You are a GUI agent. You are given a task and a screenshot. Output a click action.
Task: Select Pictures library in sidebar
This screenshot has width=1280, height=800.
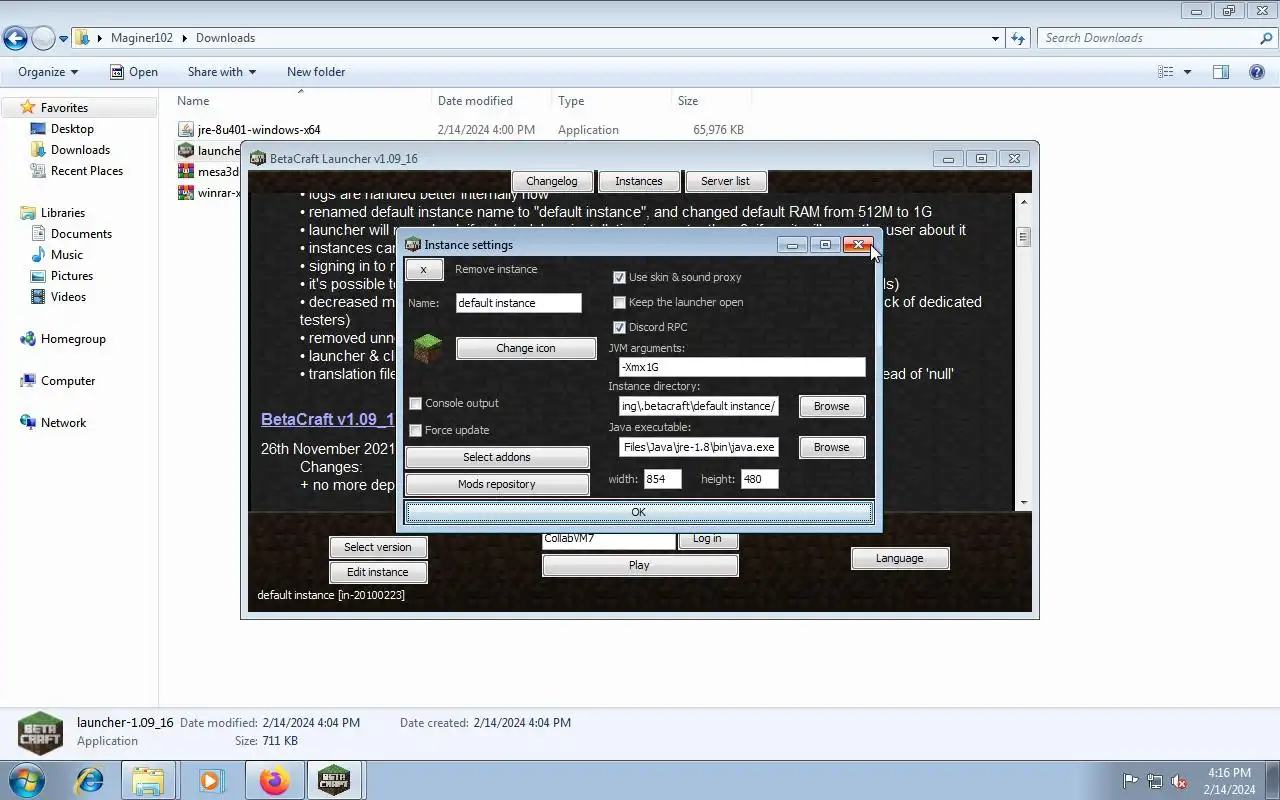tap(72, 275)
